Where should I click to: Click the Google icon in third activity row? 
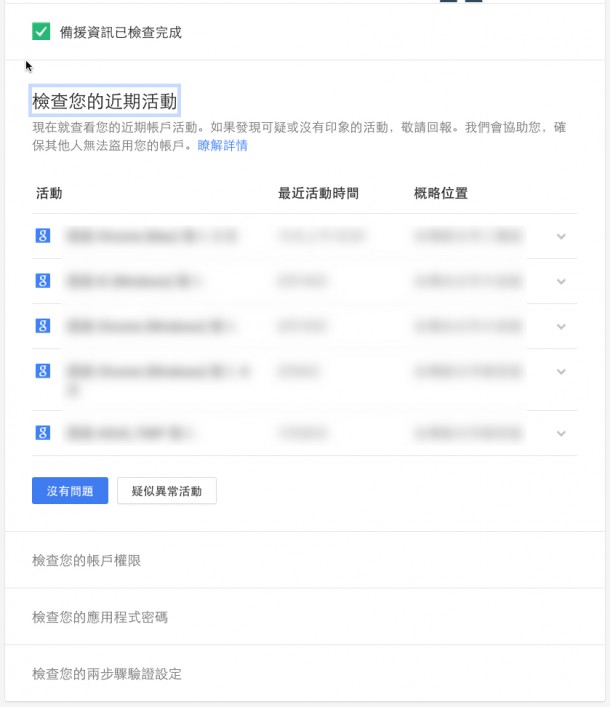43,326
